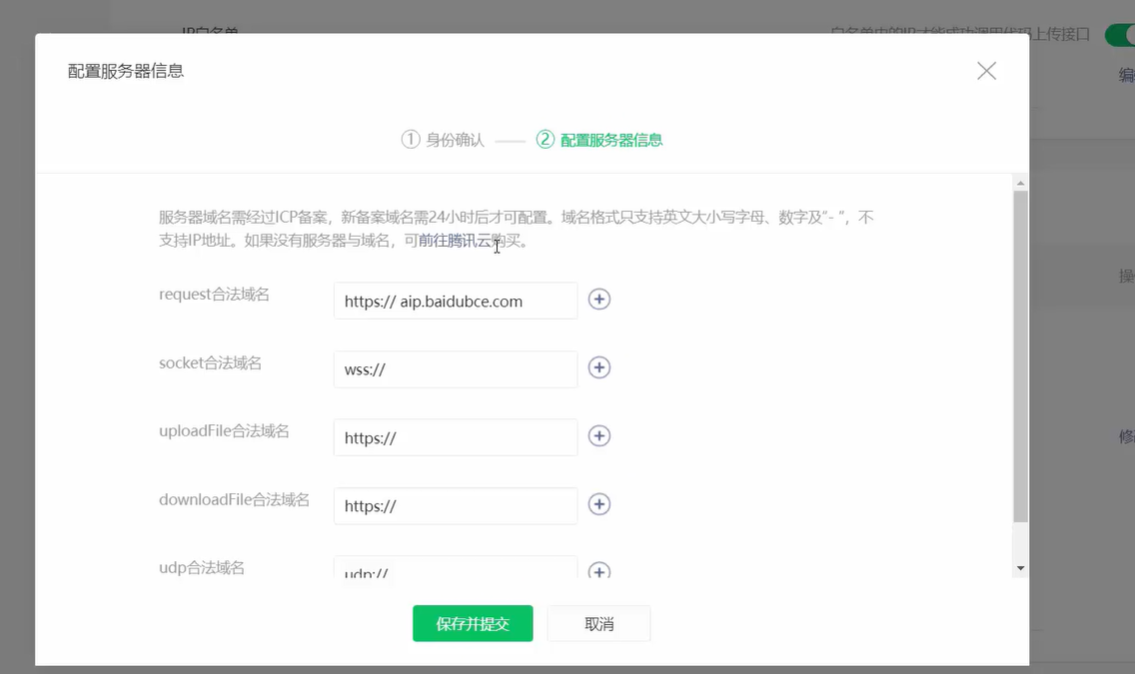Screen dimensions: 1135x674
Task: Click the downloadFile合法域名 label
Action: point(234,500)
